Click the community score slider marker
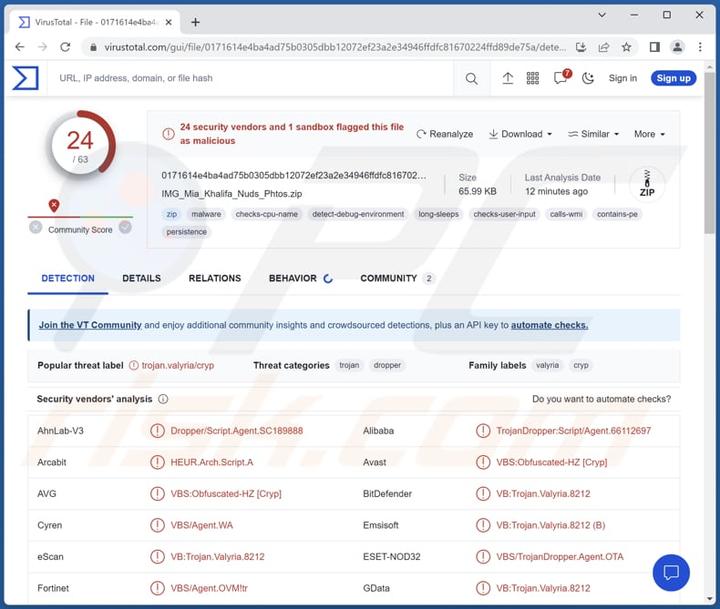Image resolution: width=720 pixels, height=609 pixels. coord(54,206)
